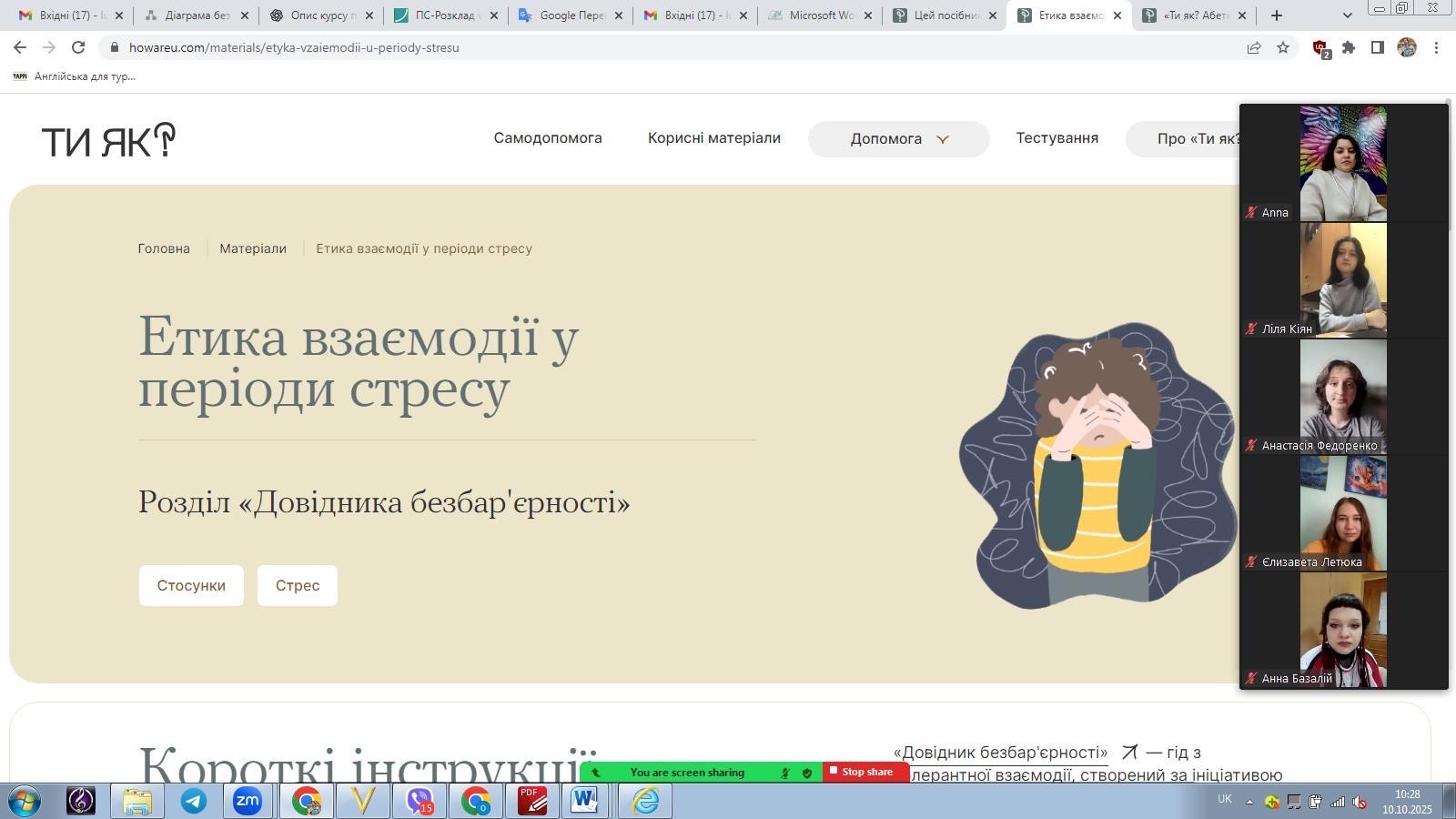Stop the screen share
Image resolution: width=1456 pixels, height=819 pixels.
(x=866, y=772)
